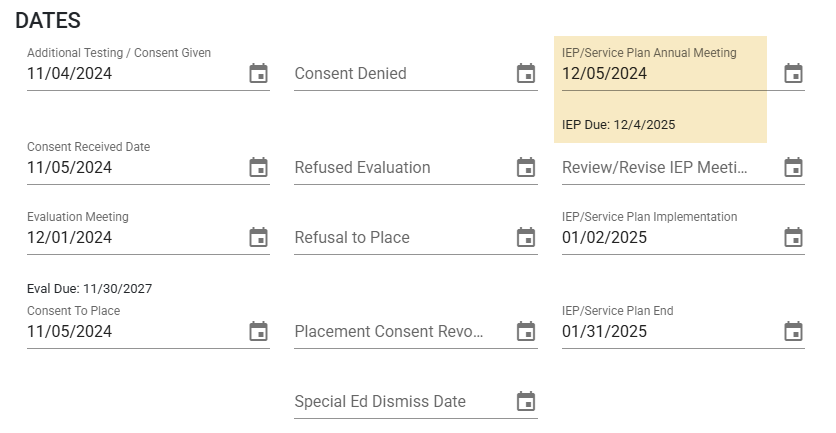Open calendar for IEP/Service Plan Annual Meeting

[x=793, y=74]
